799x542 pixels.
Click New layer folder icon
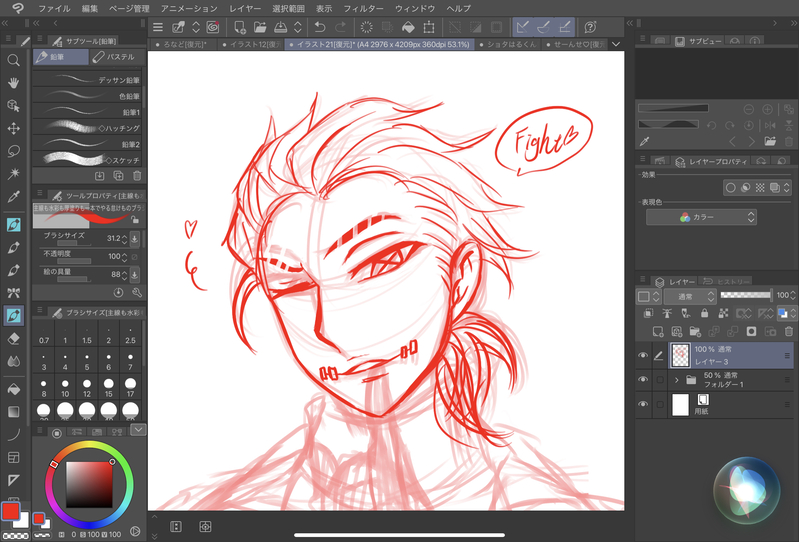point(695,332)
